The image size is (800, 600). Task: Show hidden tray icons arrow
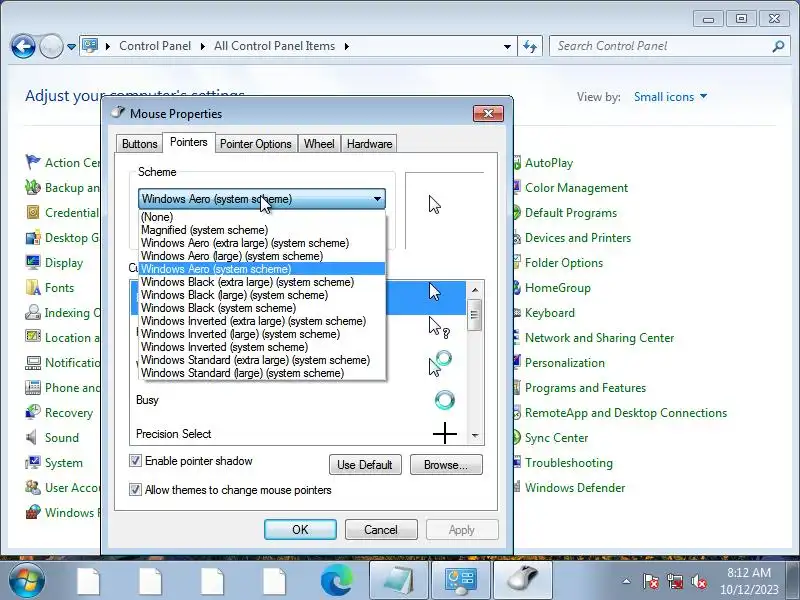(x=626, y=581)
